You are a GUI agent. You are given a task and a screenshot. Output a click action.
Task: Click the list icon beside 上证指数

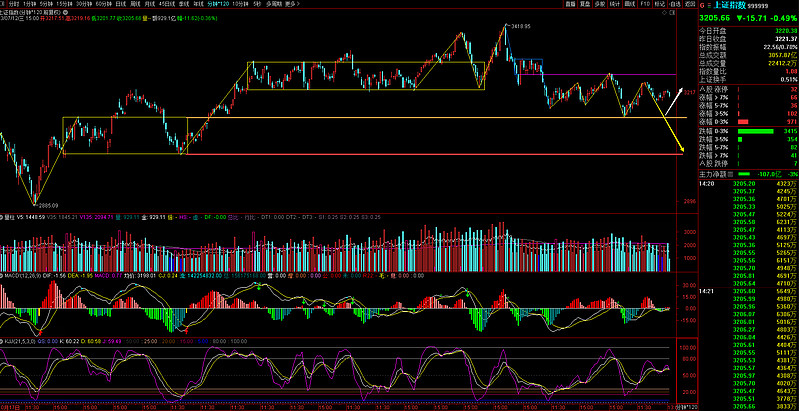click(x=709, y=6)
